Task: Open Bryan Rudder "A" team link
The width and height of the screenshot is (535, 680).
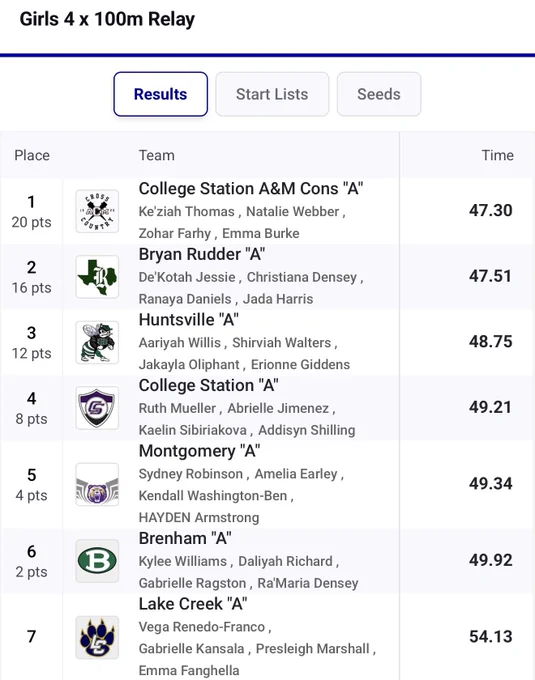Action: [x=202, y=254]
